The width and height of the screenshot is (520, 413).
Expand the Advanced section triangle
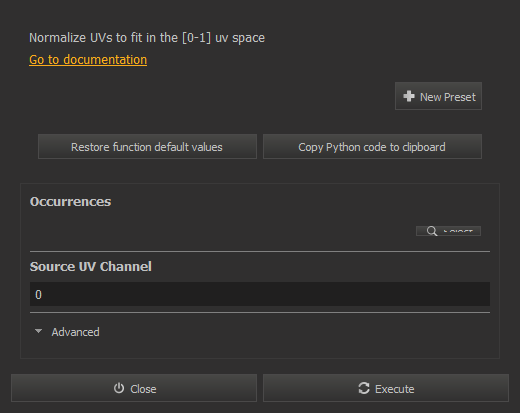click(38, 331)
